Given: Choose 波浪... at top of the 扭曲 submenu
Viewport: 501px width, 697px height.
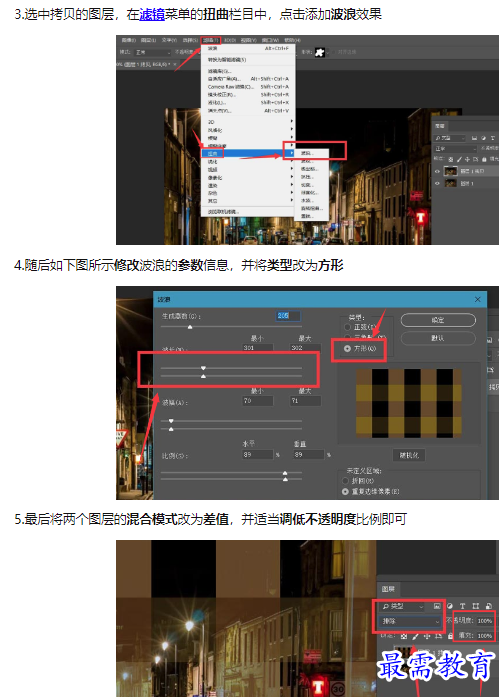Looking at the screenshot, I should (x=312, y=153).
